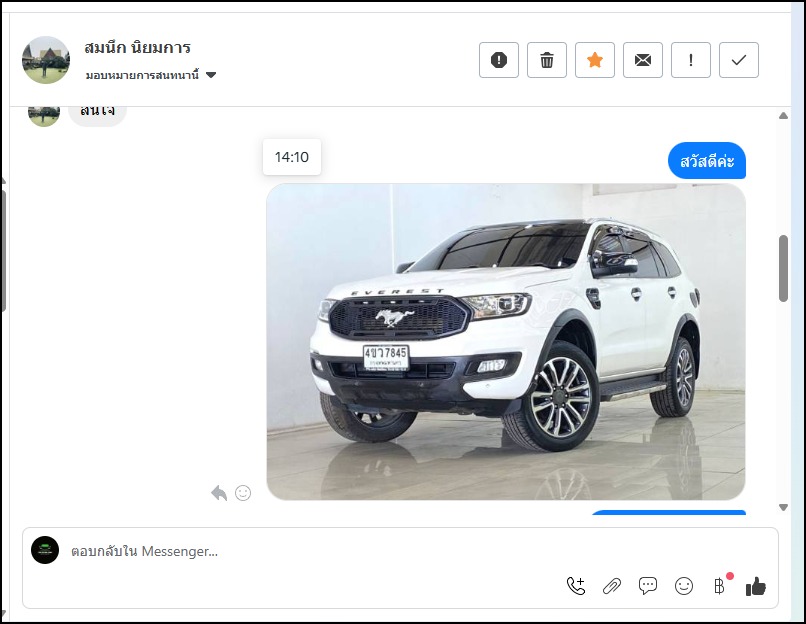Open the มอบหมายการสนทนานี้ assignment dropdown
The width and height of the screenshot is (806, 624).
(151, 75)
